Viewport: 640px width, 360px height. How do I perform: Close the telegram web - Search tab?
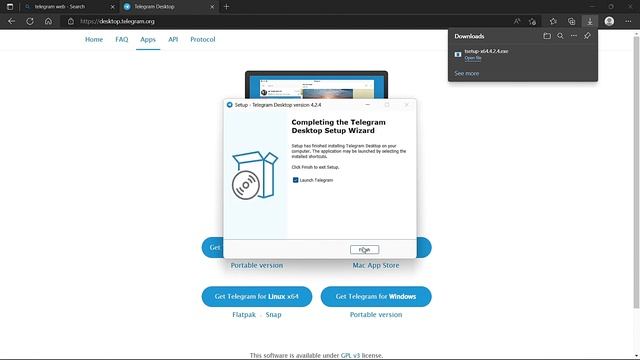(x=113, y=7)
